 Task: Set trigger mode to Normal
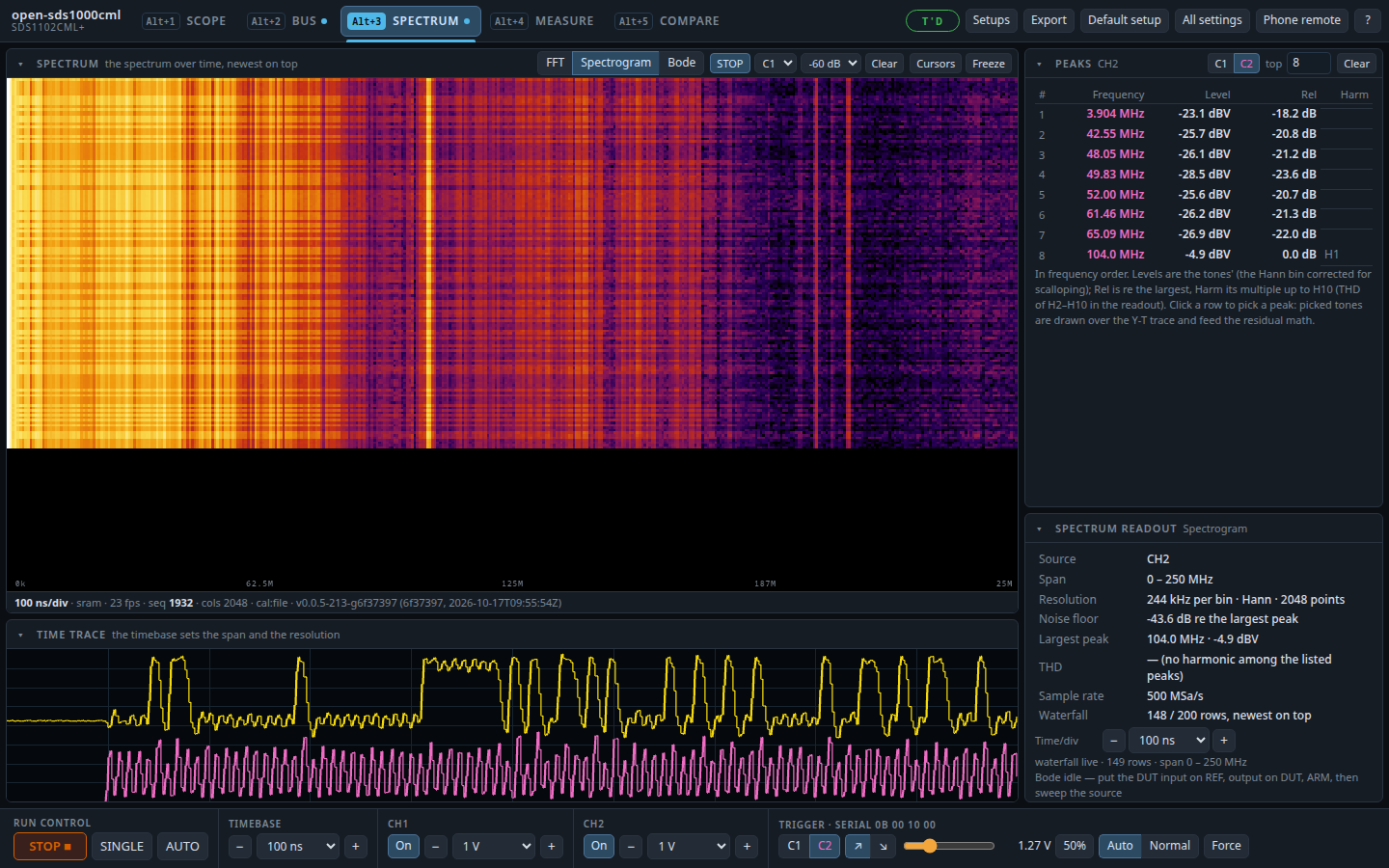pos(1169,846)
